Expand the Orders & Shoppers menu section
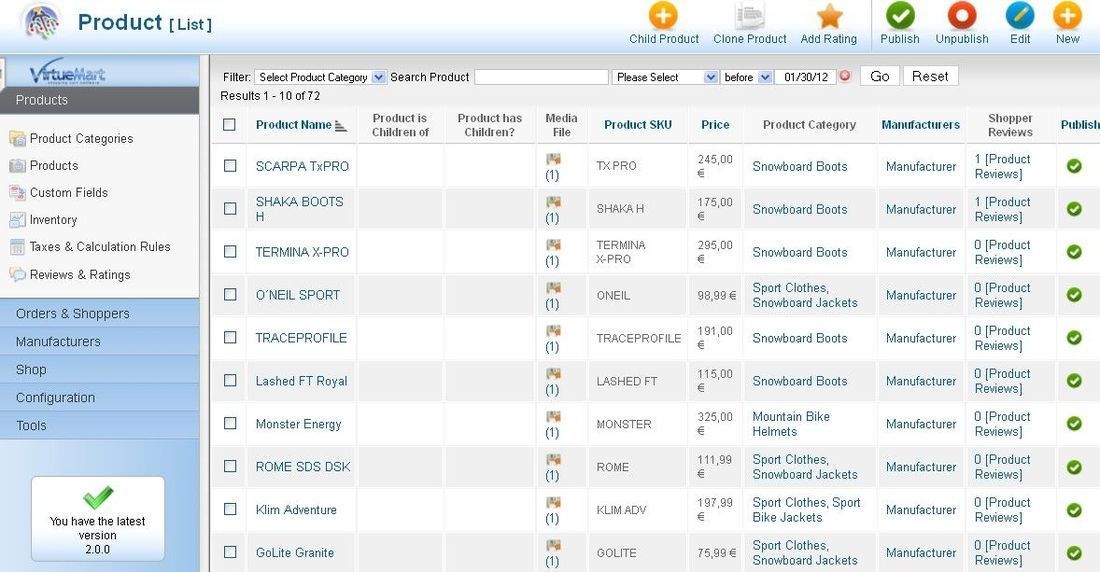The height and width of the screenshot is (572, 1100). click(100, 313)
